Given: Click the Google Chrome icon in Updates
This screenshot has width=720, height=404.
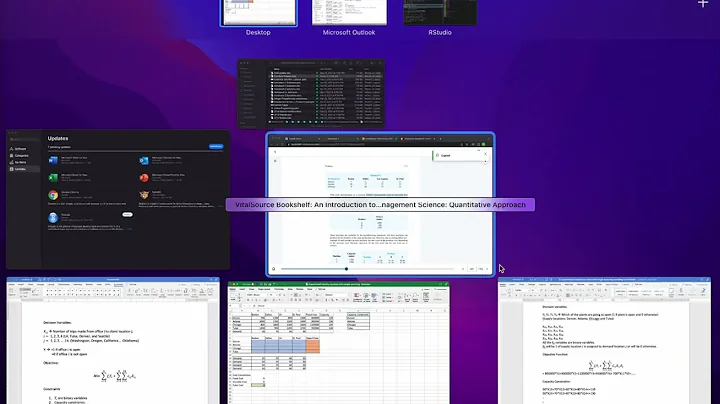Looking at the screenshot, I should pyautogui.click(x=53, y=195).
